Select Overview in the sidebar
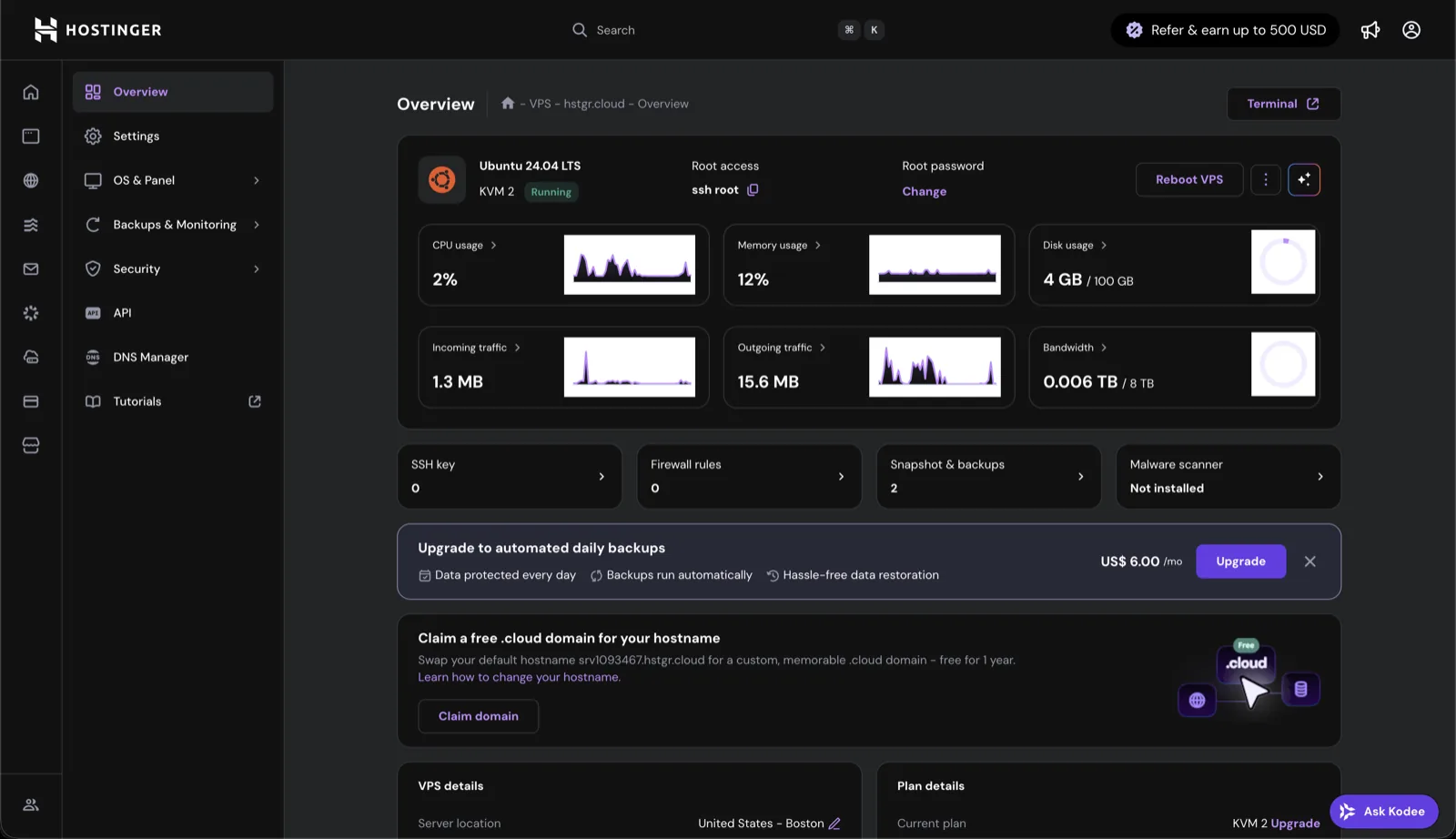1456x839 pixels. 173,92
